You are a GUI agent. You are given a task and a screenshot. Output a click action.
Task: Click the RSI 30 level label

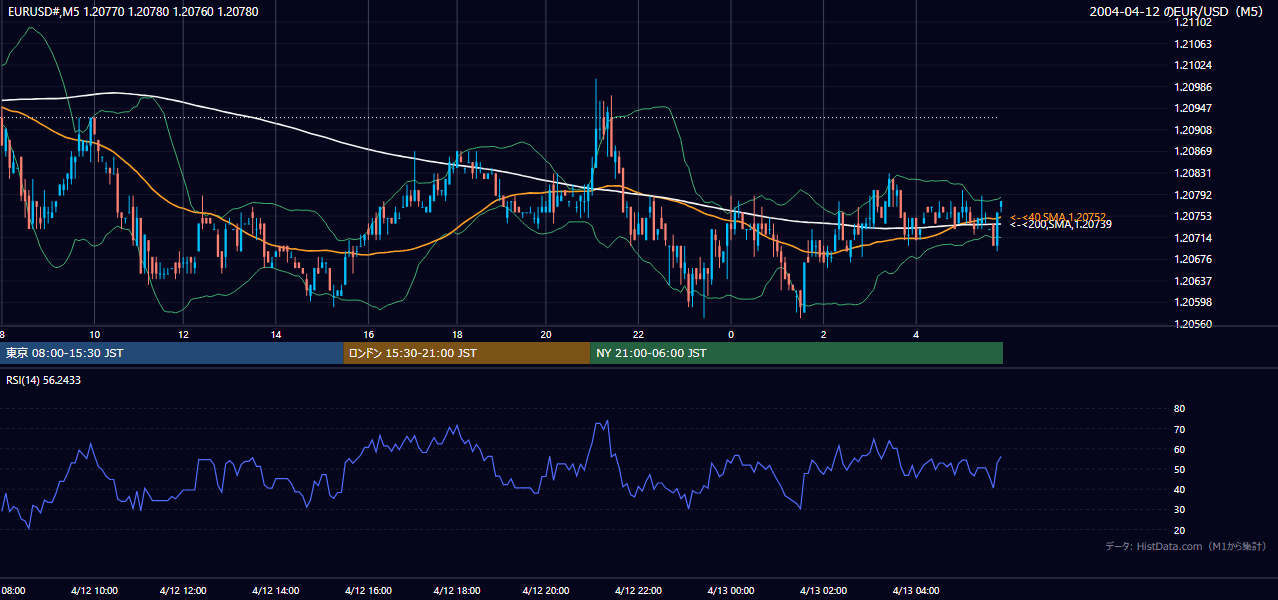(x=1179, y=510)
